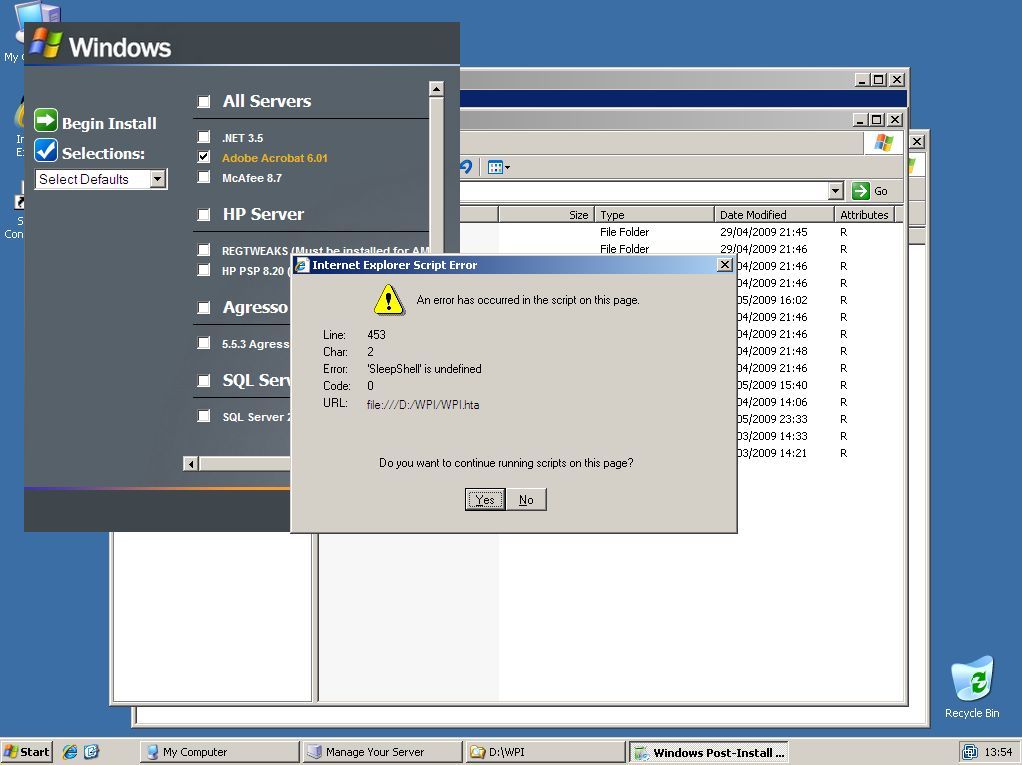Click the Adobe Acrobat 6.01 label
This screenshot has width=1022, height=765.
coord(274,158)
